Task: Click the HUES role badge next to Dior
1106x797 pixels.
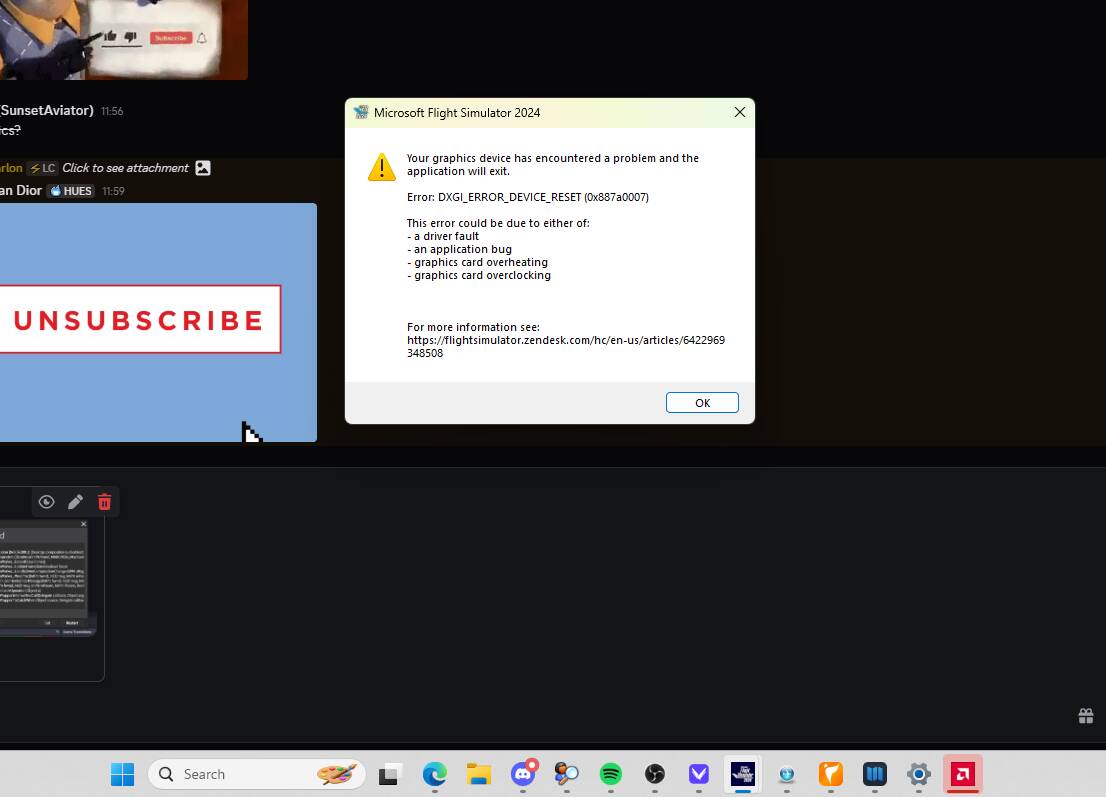Action: point(71,190)
